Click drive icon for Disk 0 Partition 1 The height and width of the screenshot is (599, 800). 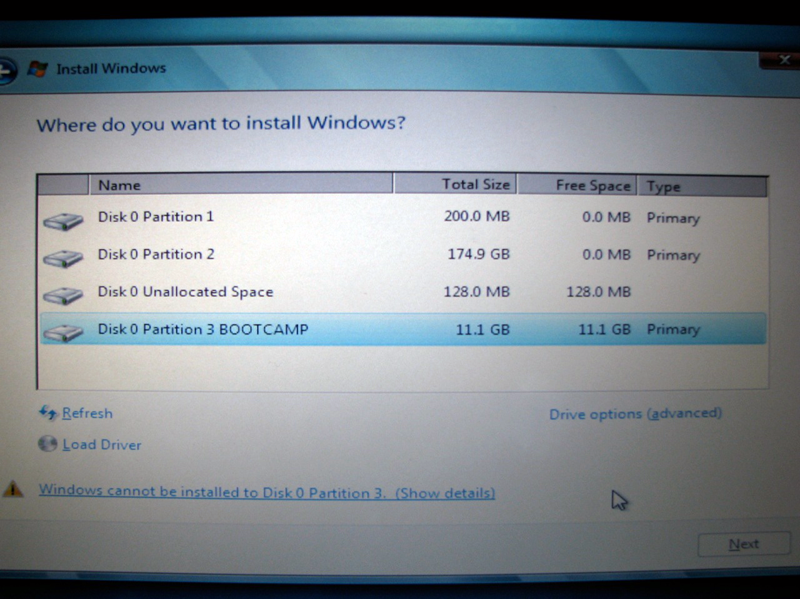[x=63, y=221]
